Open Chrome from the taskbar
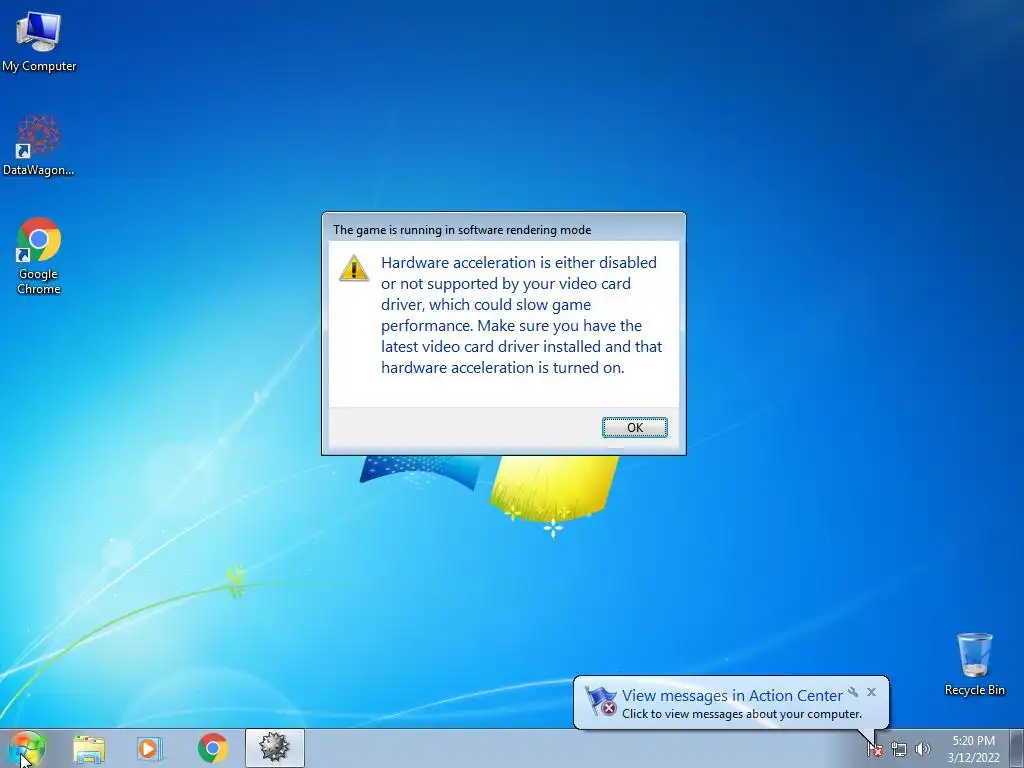This screenshot has height=768, width=1024. [212, 748]
